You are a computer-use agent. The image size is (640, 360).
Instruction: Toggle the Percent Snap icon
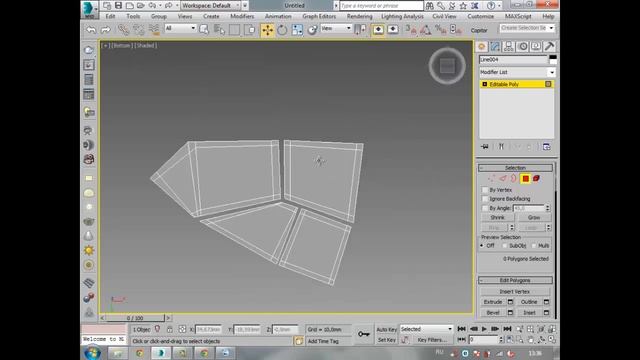[440, 29]
